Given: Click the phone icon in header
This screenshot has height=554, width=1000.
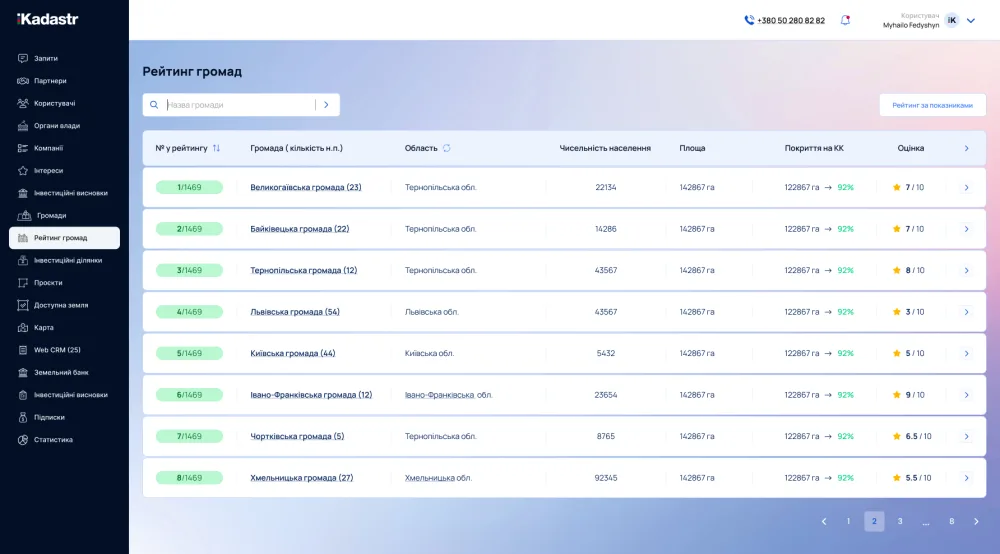Looking at the screenshot, I should point(749,20).
